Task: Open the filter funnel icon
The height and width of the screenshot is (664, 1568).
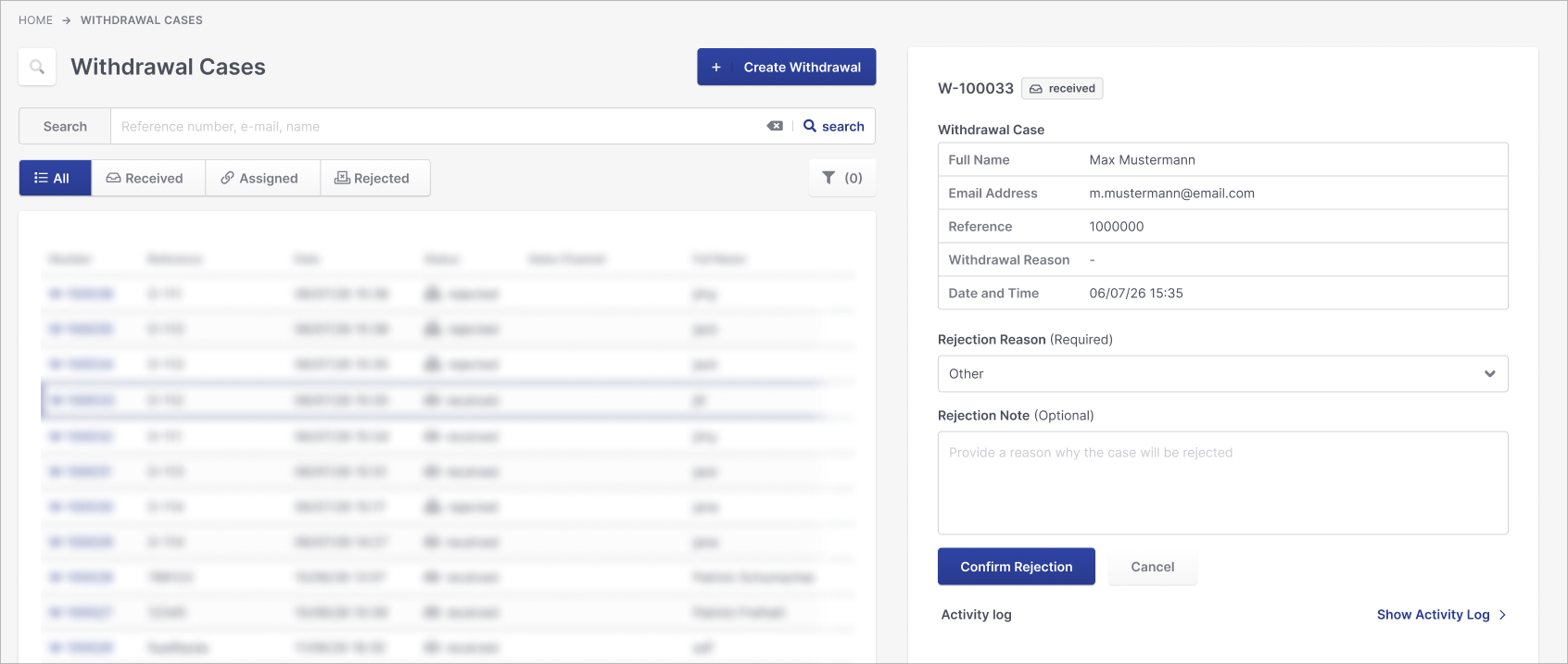Action: [828, 178]
